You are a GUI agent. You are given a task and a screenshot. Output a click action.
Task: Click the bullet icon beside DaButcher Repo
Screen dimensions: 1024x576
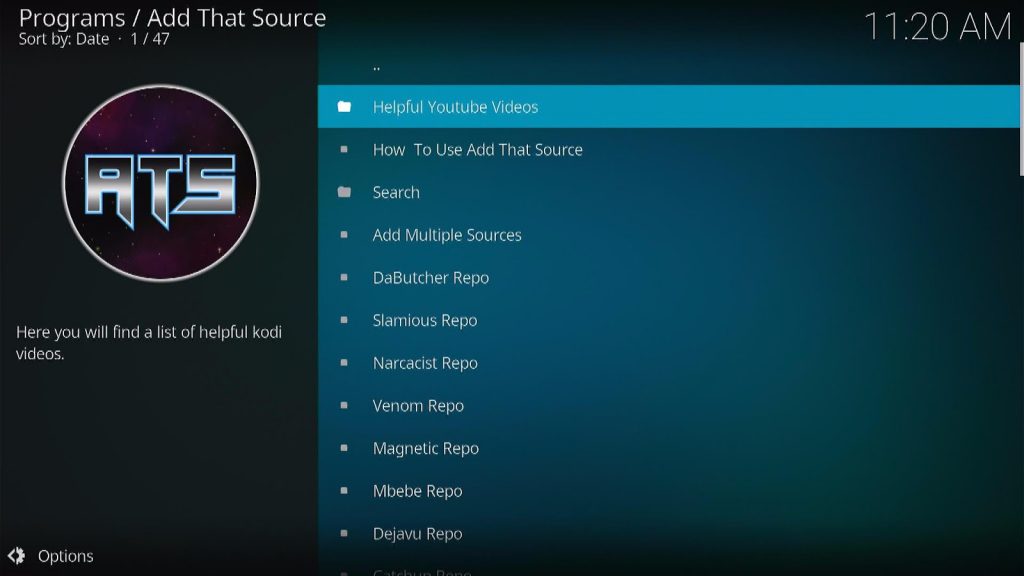point(344,278)
